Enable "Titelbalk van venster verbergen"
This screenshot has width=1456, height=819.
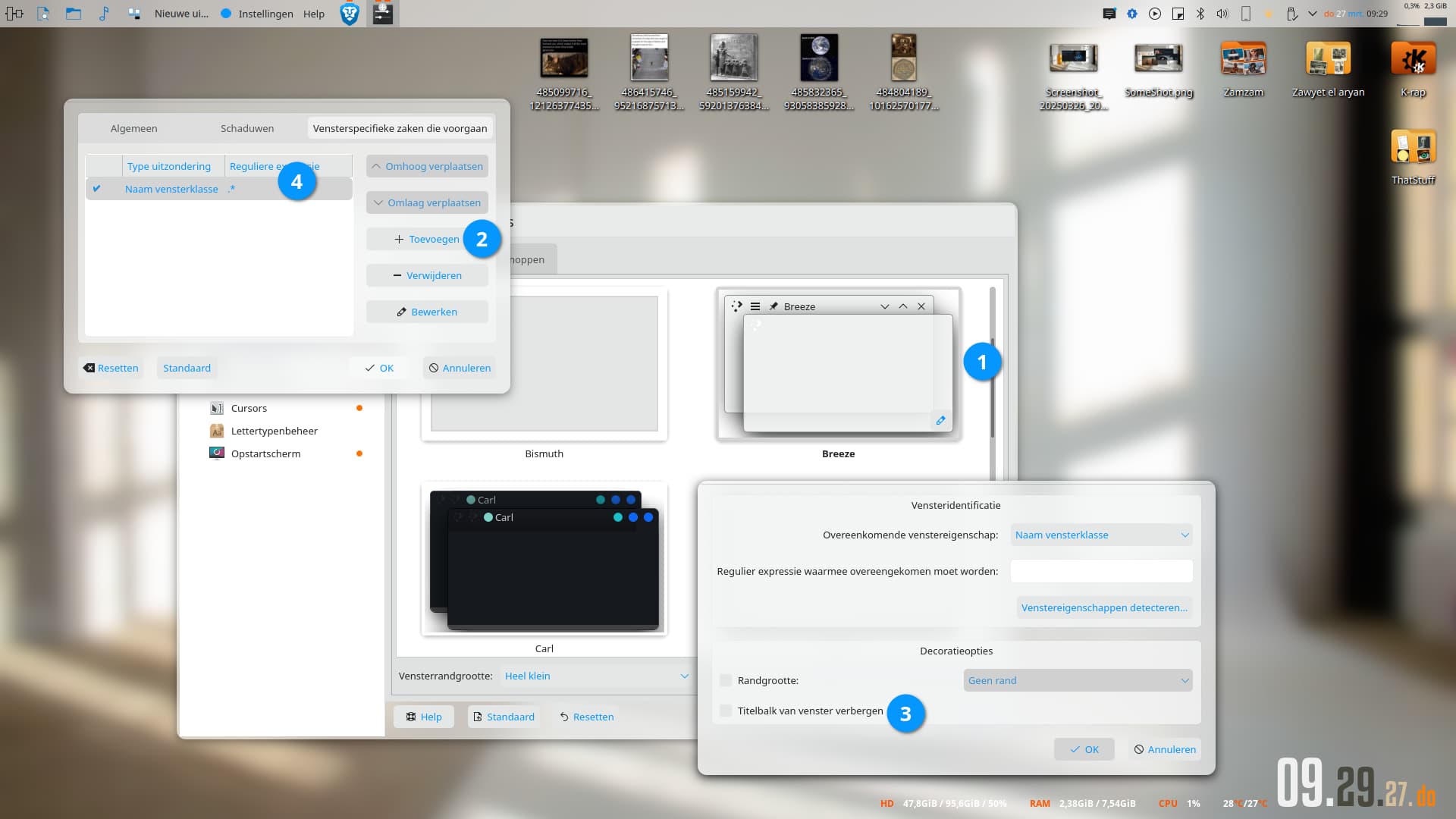[x=725, y=711]
